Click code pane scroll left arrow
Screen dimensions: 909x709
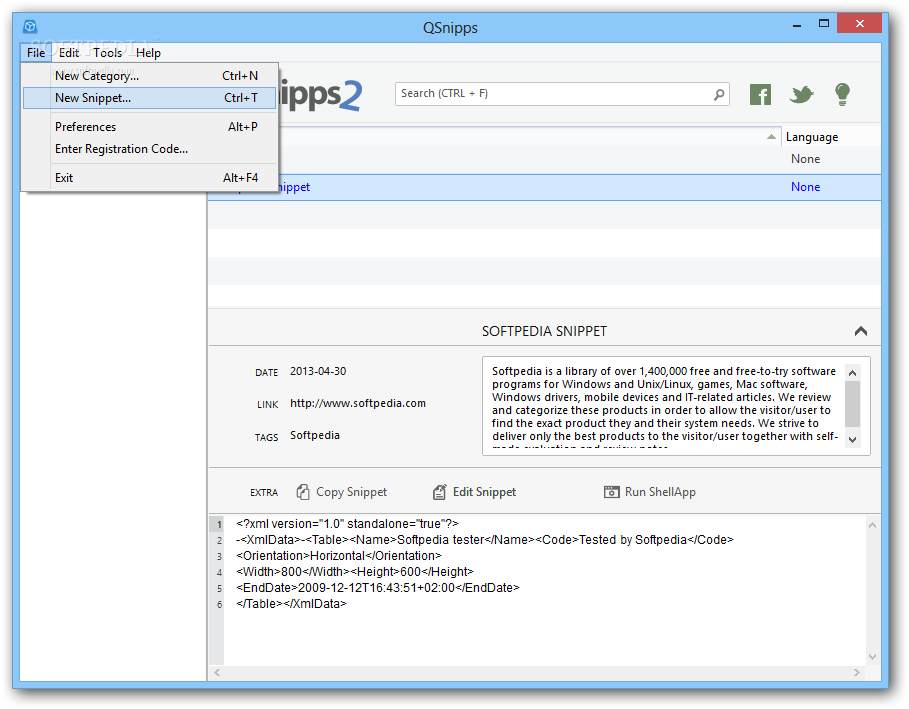[x=217, y=672]
